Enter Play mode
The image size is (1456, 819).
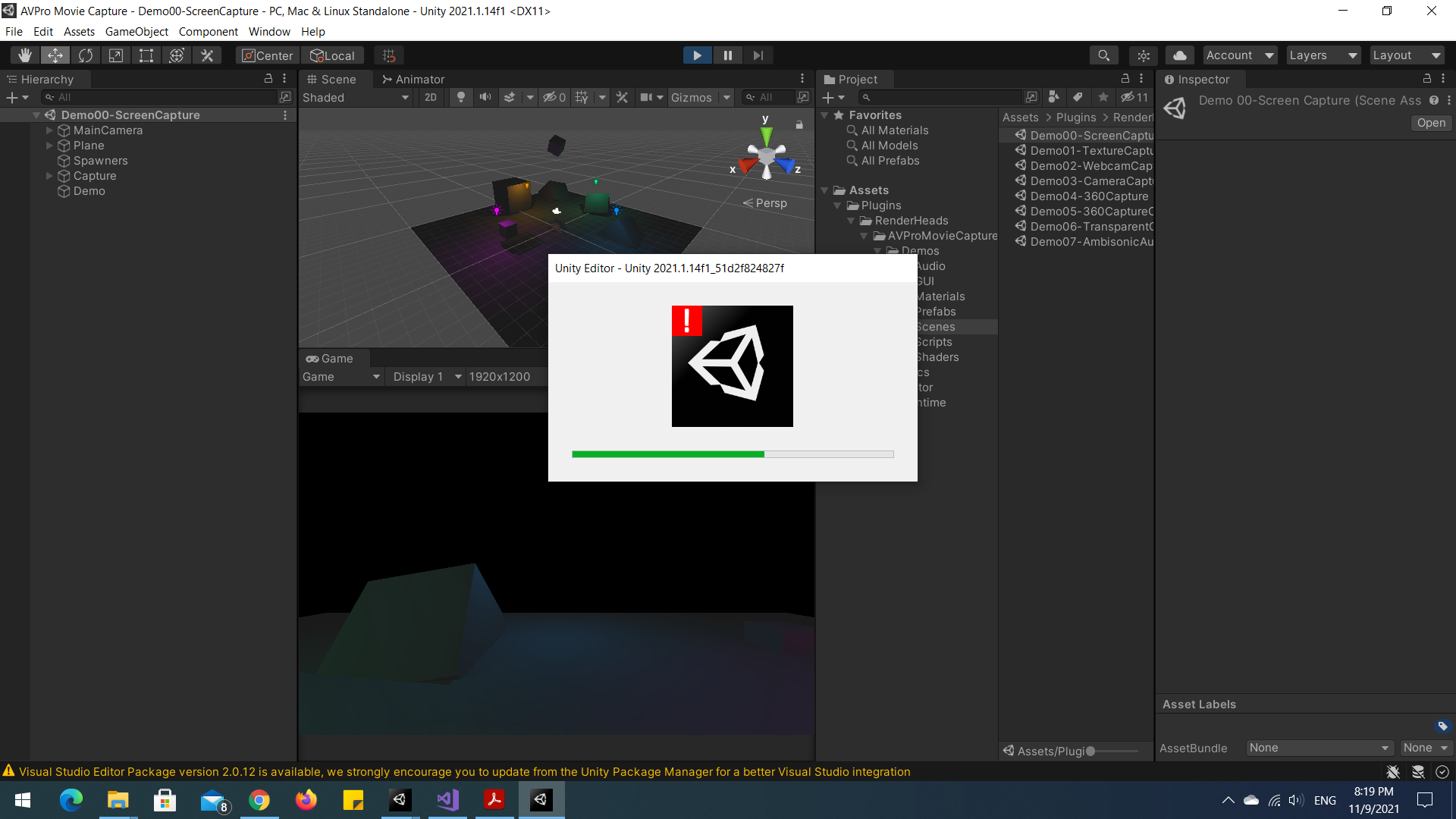coord(697,55)
